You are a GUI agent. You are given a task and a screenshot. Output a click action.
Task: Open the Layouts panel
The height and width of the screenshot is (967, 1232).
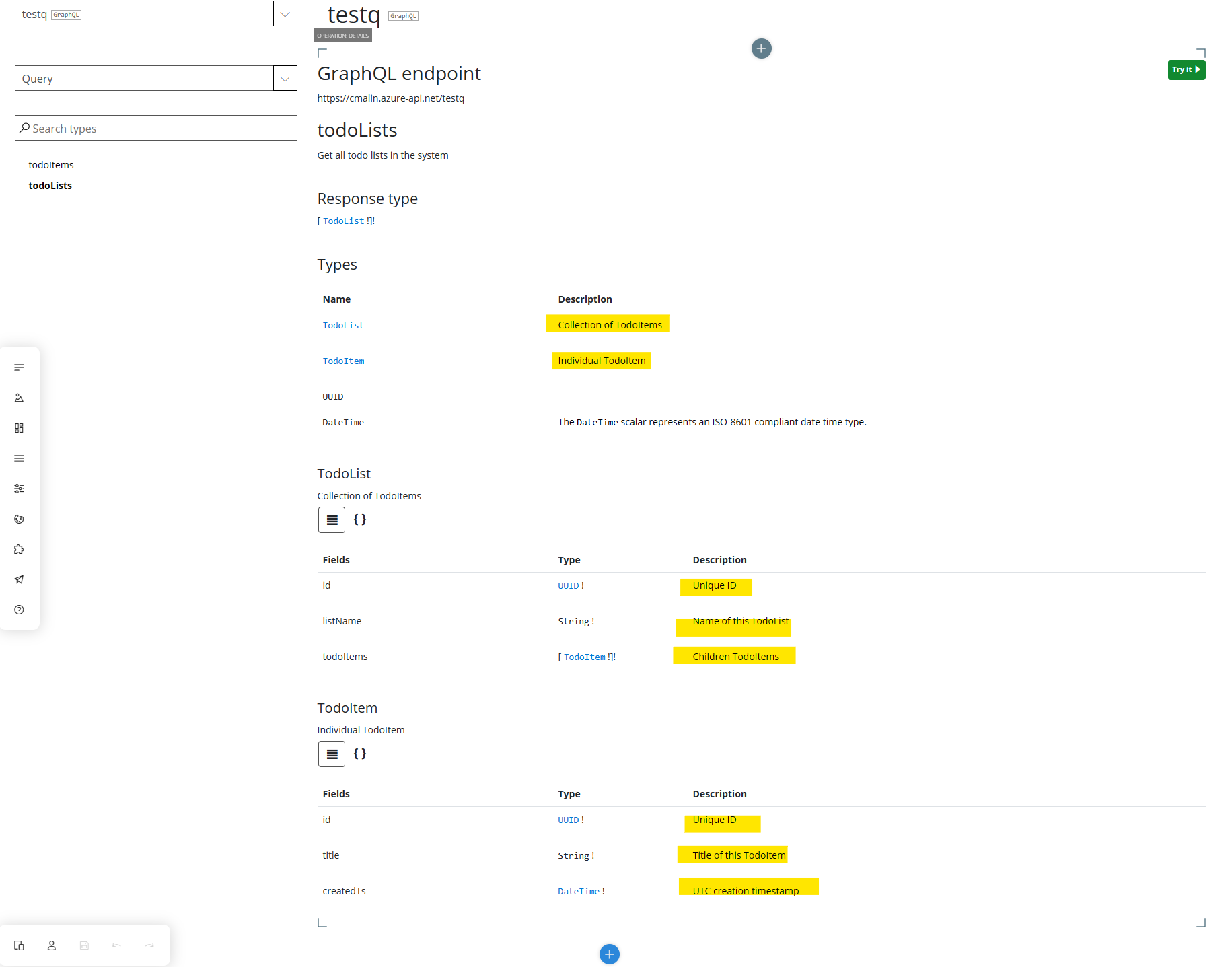[19, 427]
